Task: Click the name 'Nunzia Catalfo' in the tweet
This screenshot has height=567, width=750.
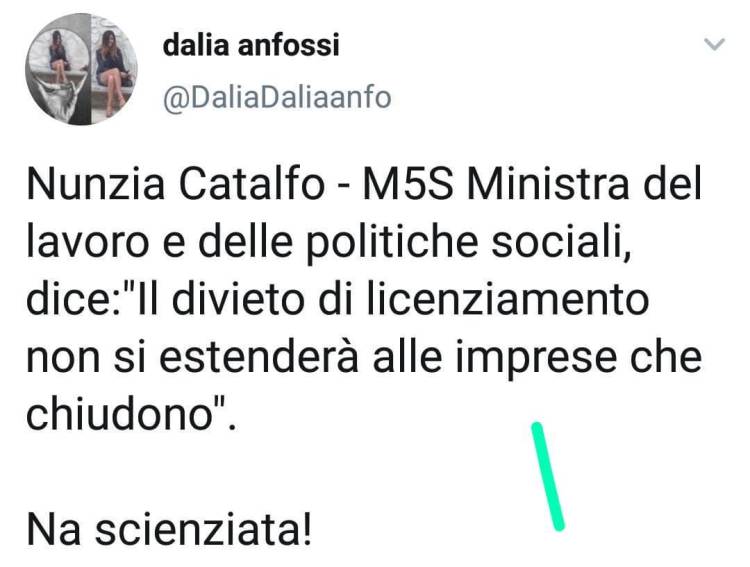Action: (176, 185)
